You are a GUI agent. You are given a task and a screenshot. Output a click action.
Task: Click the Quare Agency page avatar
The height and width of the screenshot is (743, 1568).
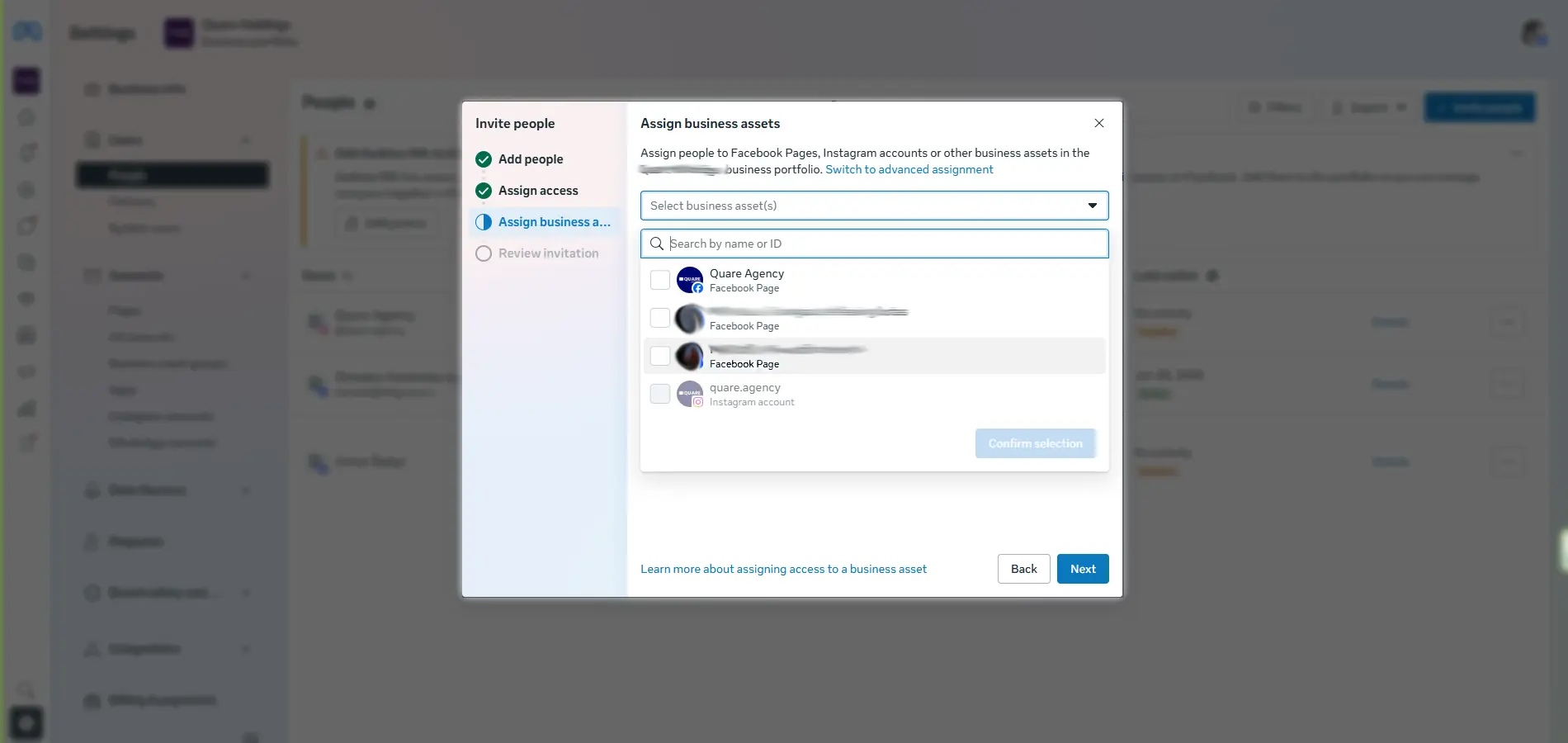click(x=690, y=280)
